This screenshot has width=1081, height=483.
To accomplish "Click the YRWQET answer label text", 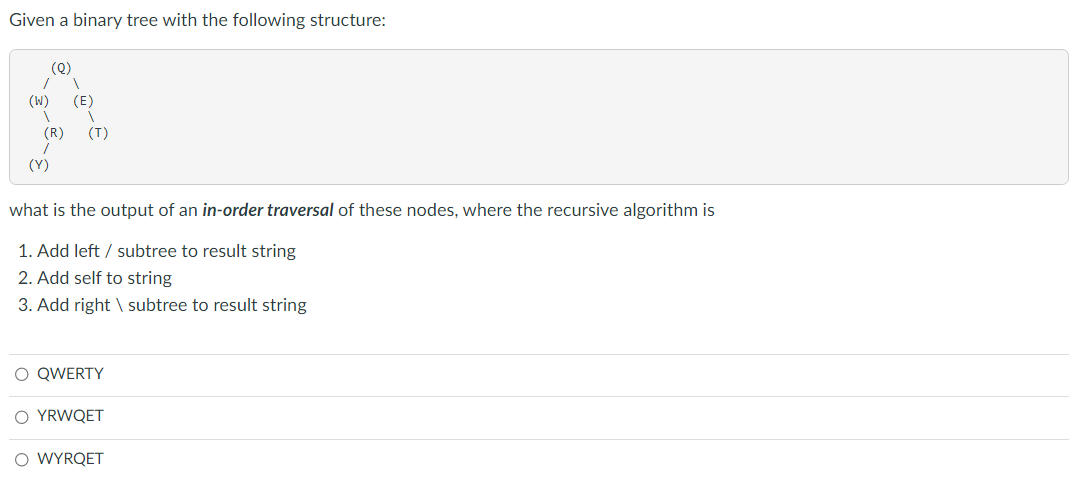I will (70, 416).
